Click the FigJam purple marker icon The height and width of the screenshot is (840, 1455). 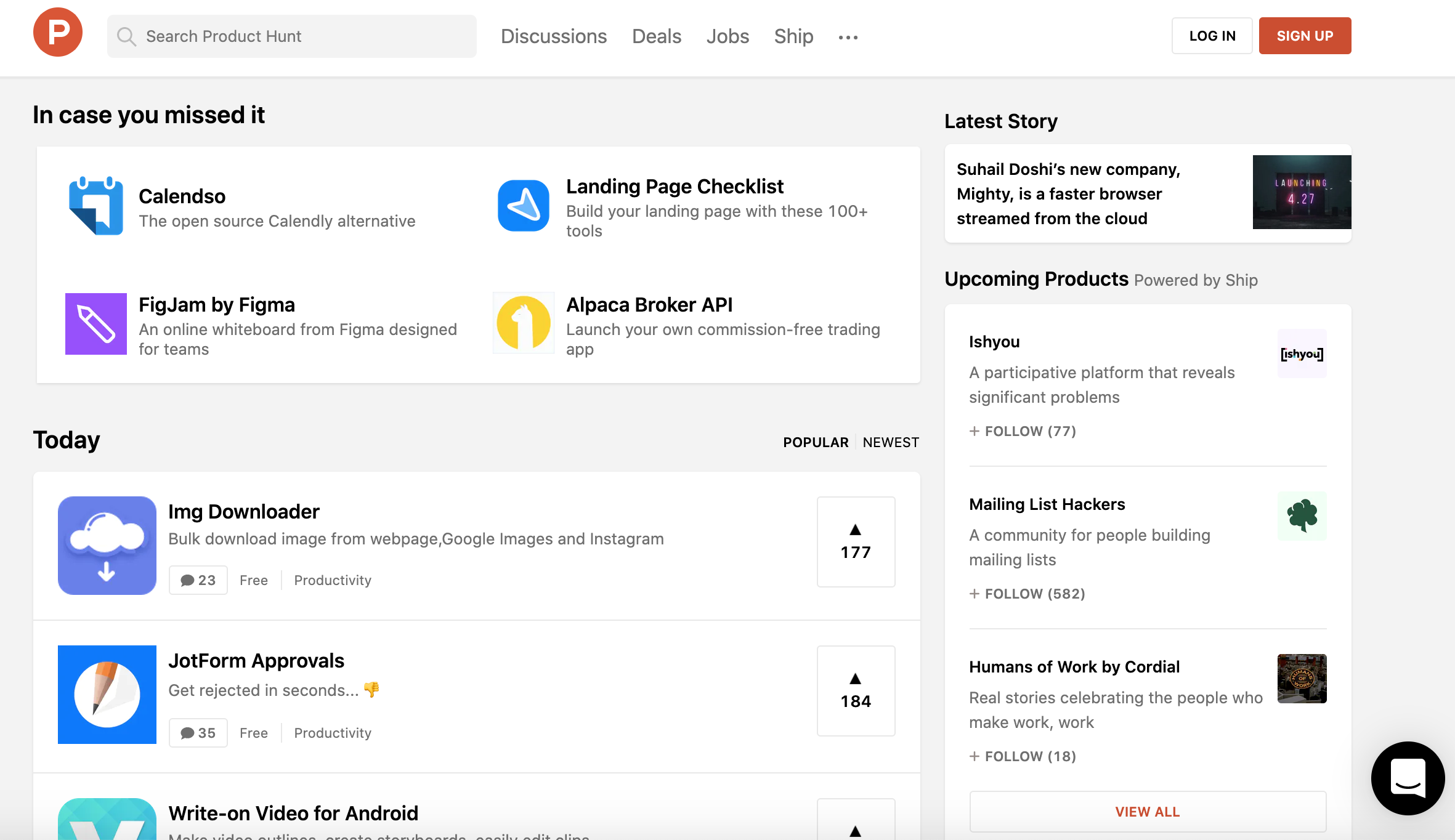click(95, 324)
